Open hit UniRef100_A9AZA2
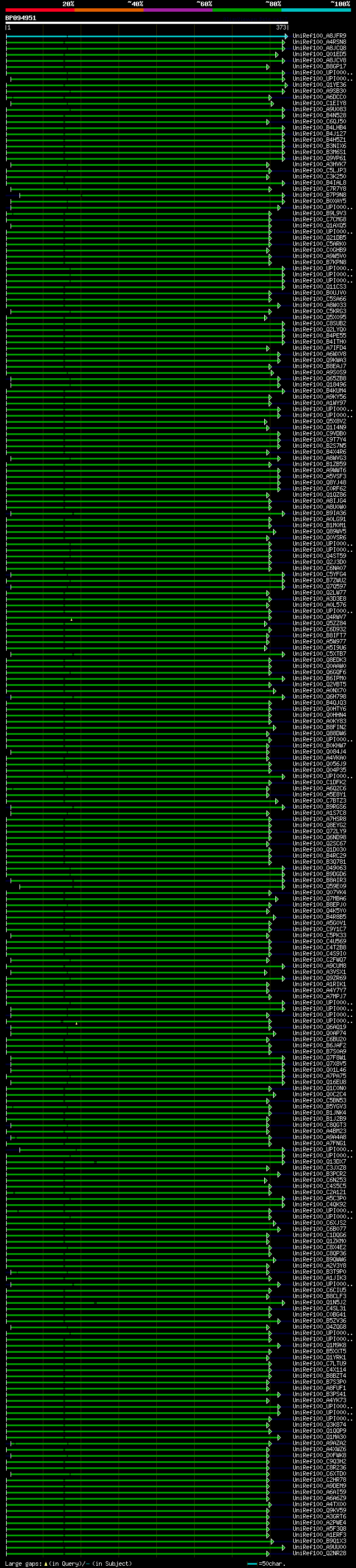This screenshot has width=356, height=1568. coord(319,1443)
